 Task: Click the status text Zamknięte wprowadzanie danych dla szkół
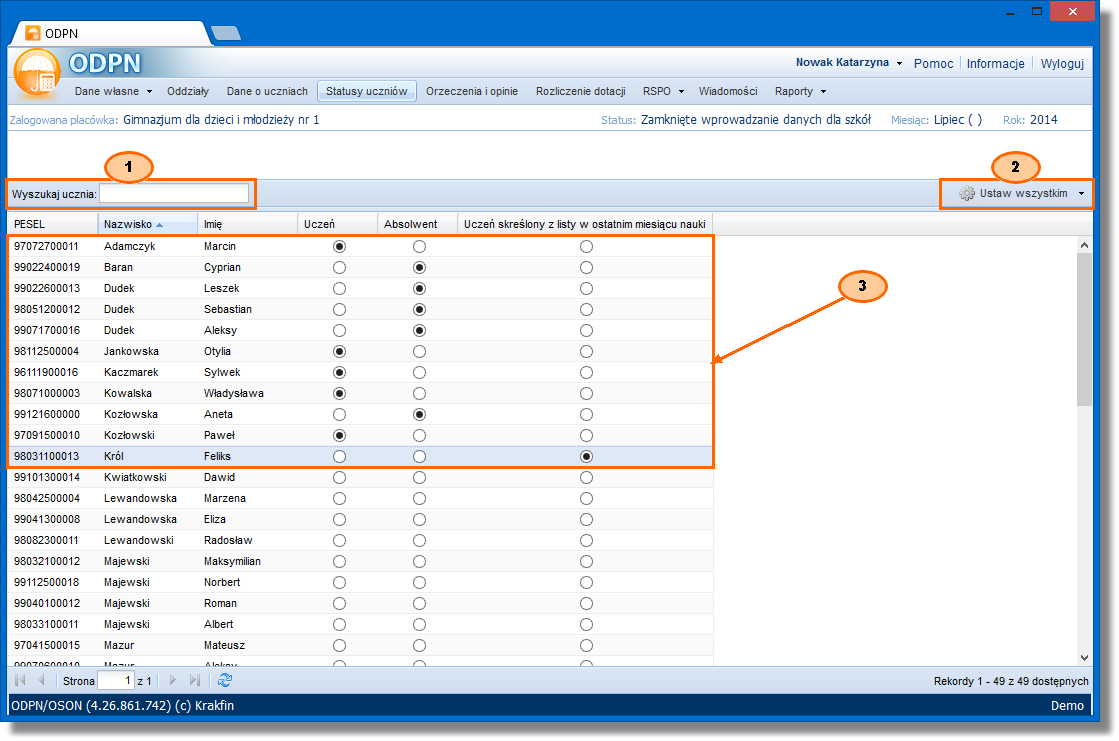tap(756, 120)
